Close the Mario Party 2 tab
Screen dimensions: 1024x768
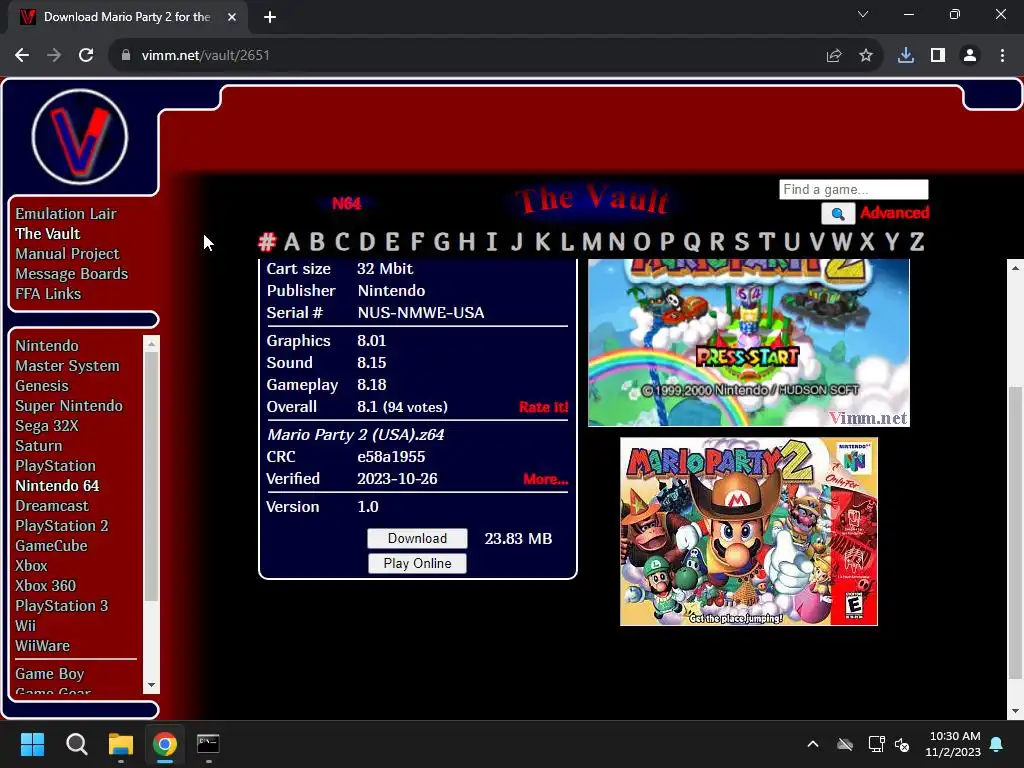coord(232,17)
